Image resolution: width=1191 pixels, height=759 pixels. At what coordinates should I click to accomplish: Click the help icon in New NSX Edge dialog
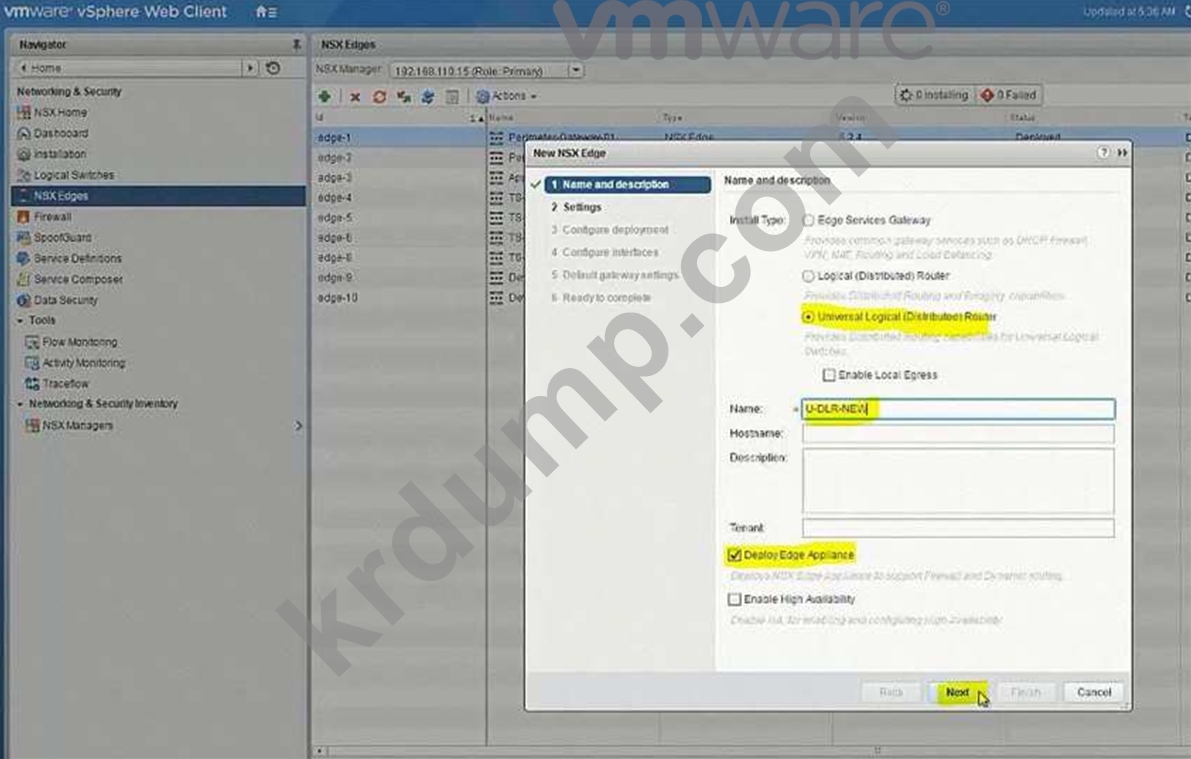[1103, 153]
